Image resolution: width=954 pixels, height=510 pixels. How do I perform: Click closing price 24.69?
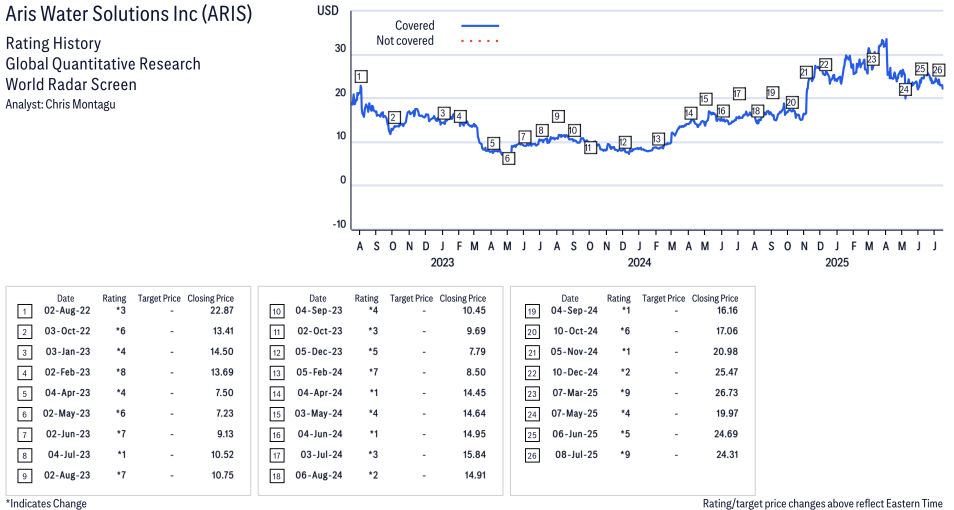(x=726, y=434)
